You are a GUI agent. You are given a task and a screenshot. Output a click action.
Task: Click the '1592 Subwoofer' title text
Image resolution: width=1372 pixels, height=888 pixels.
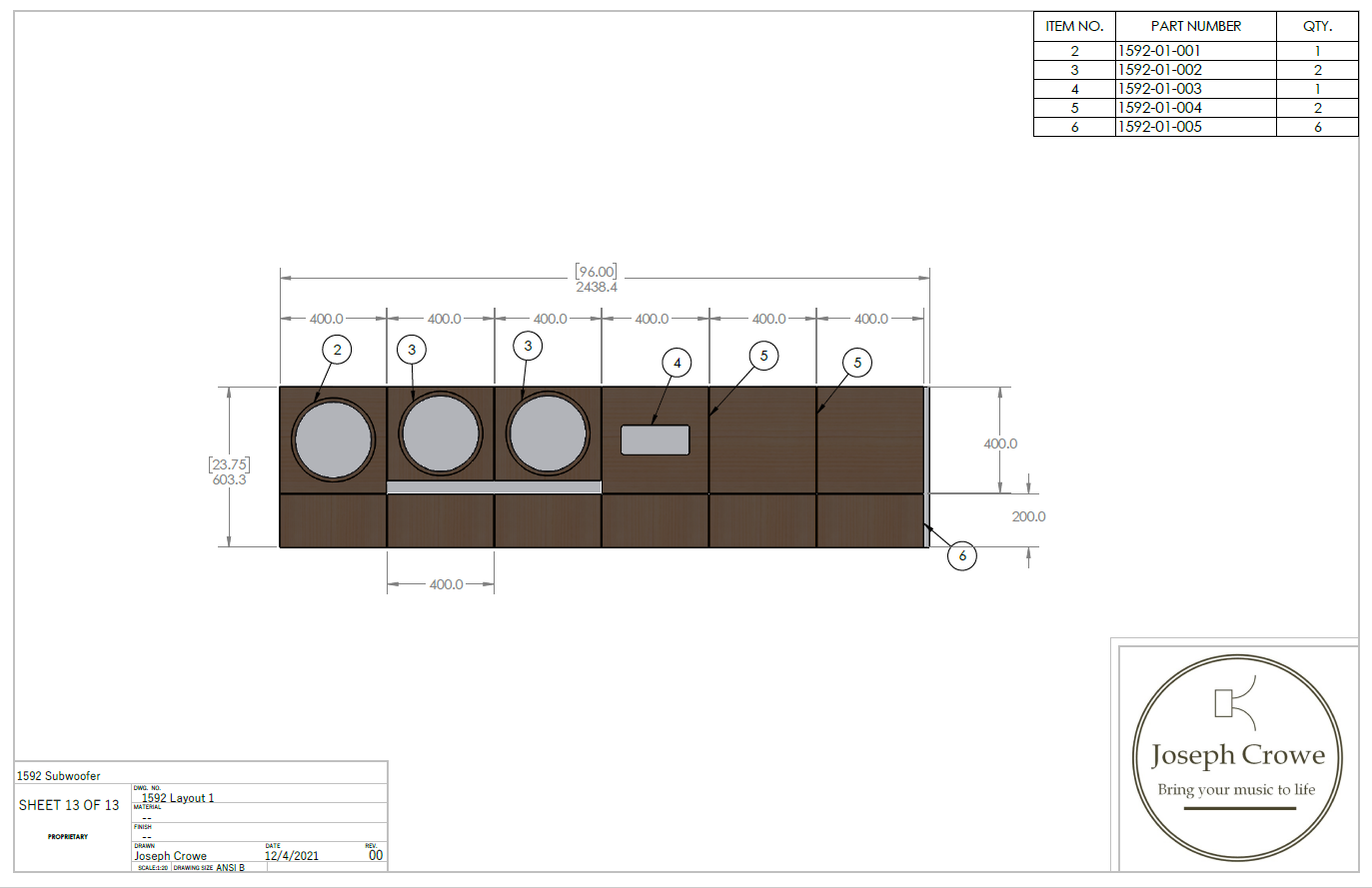click(x=59, y=776)
